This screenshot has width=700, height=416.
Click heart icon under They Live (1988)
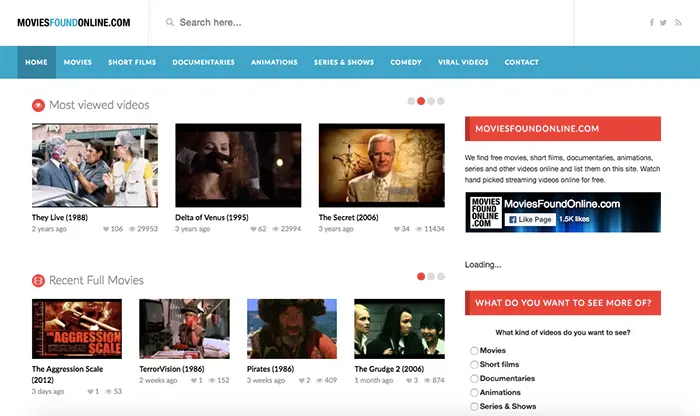(x=106, y=229)
